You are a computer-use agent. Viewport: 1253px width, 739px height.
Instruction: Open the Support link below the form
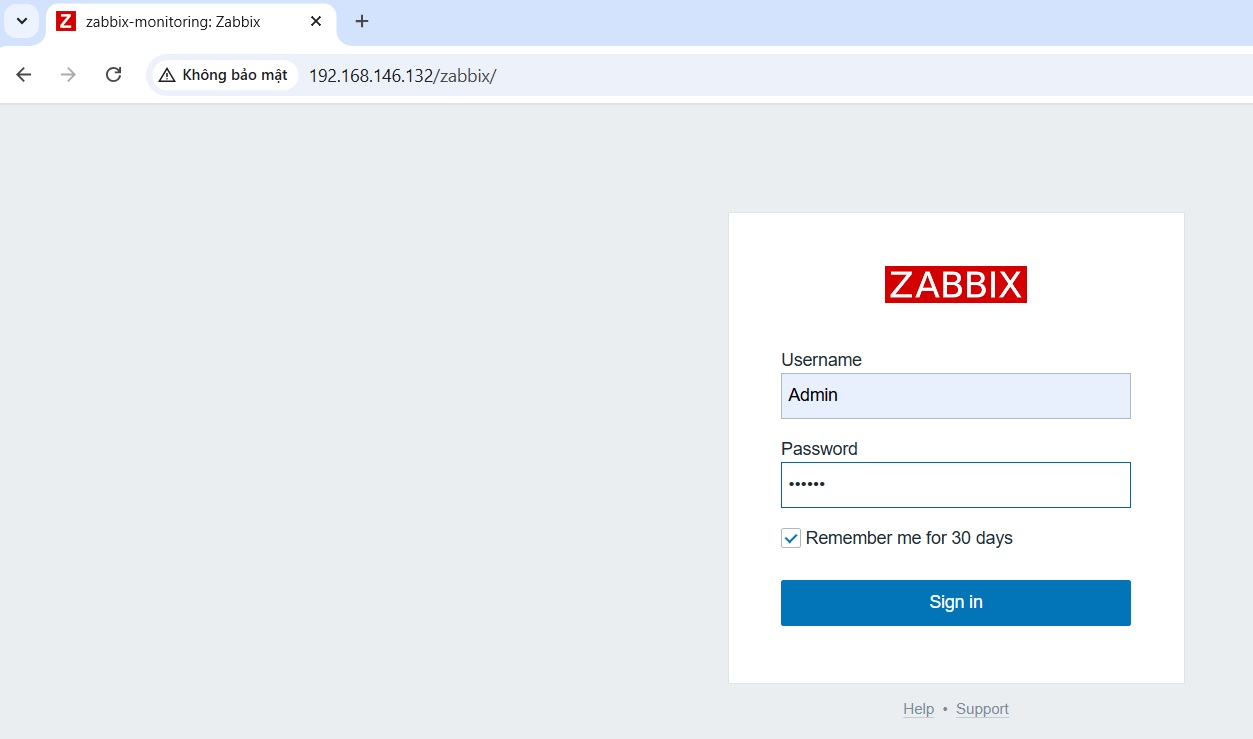click(x=982, y=709)
